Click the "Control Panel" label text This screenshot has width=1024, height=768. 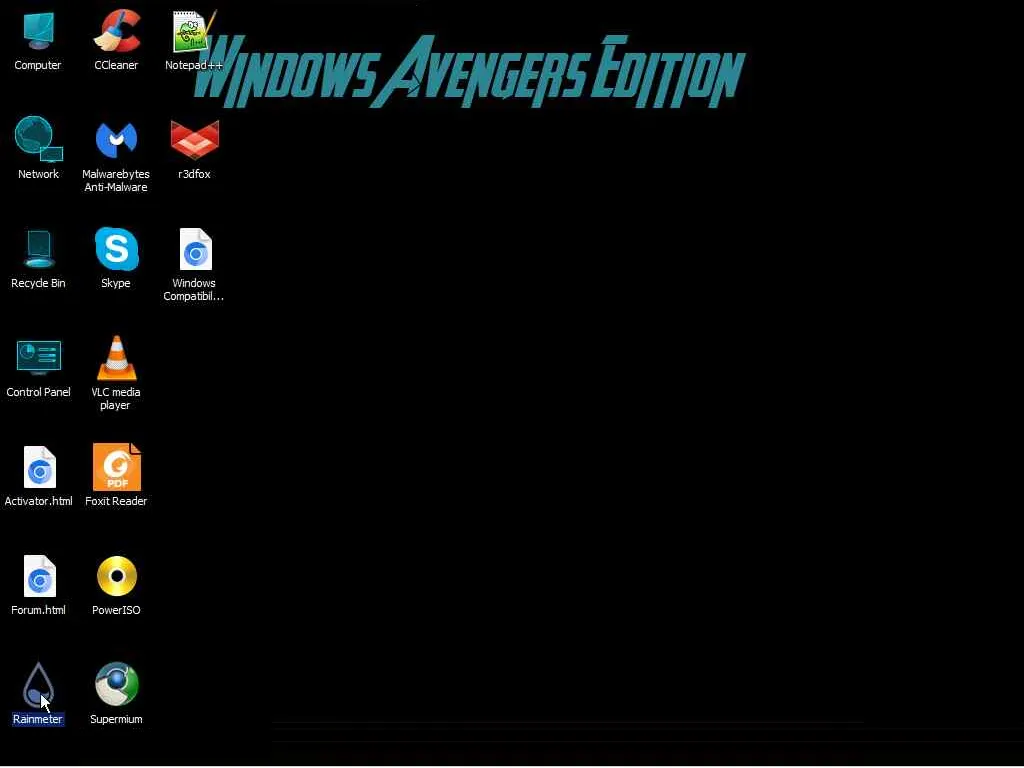click(39, 392)
